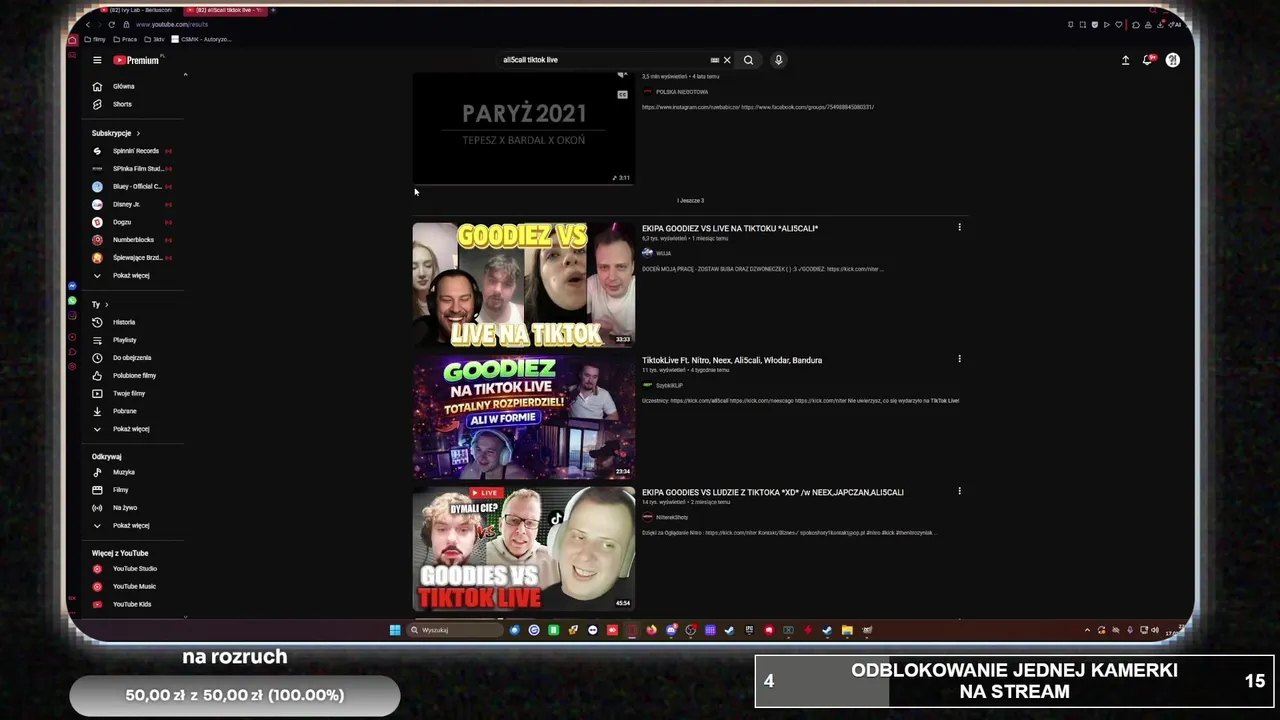Open Główna home in the sidebar
The image size is (1280, 720).
[x=124, y=86]
